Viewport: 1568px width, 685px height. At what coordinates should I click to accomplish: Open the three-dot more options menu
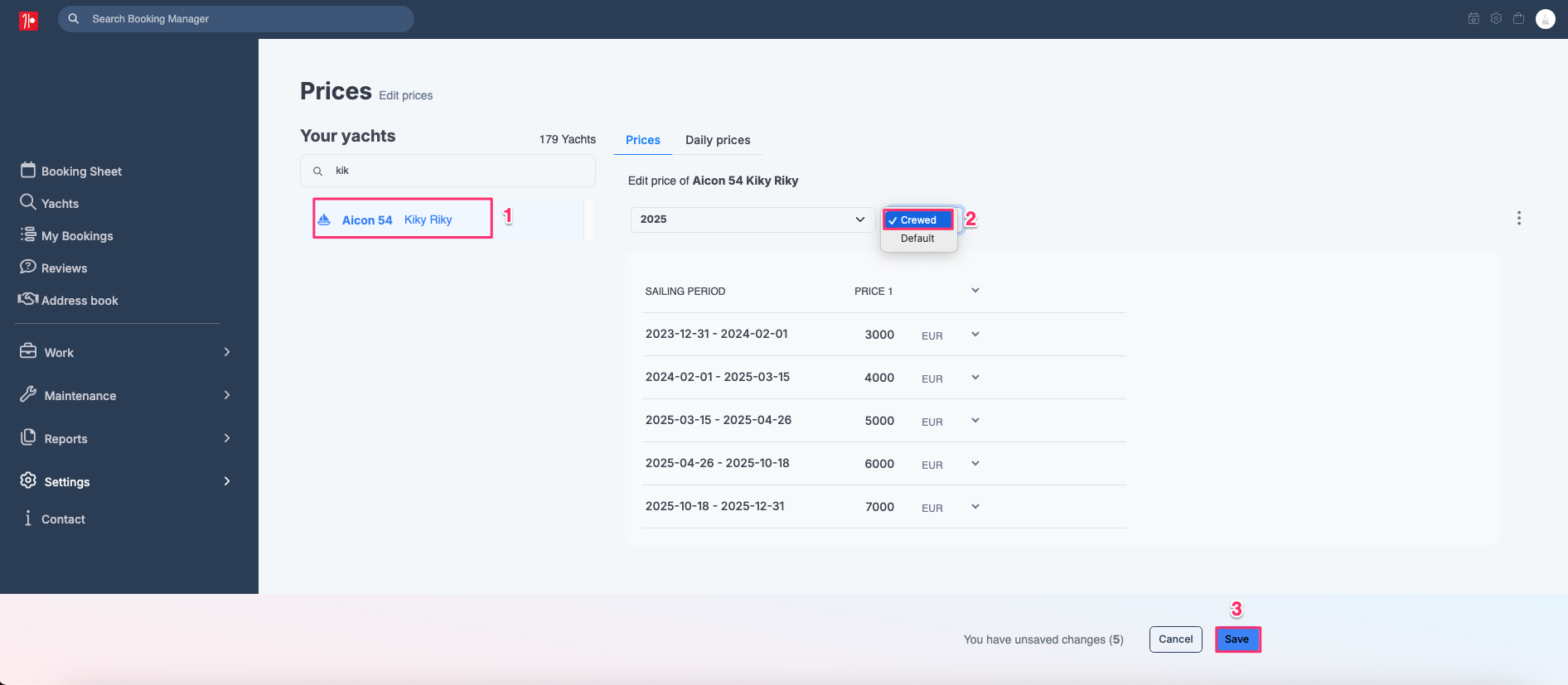coord(1519,218)
